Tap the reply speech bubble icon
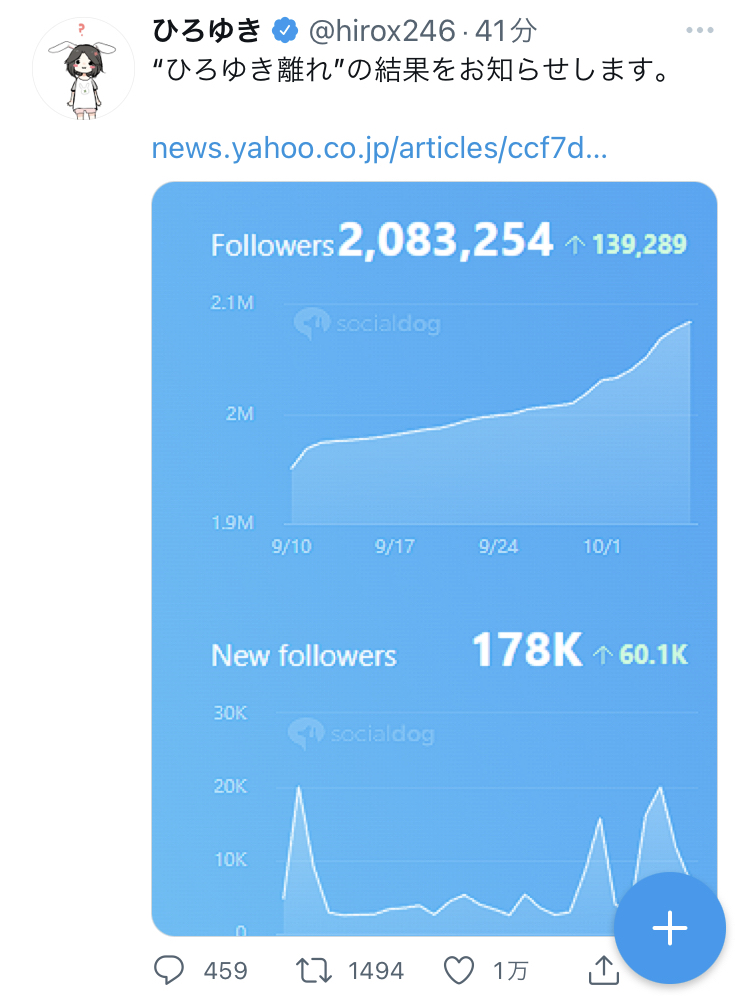Image resolution: width=750 pixels, height=996 pixels. (168, 970)
